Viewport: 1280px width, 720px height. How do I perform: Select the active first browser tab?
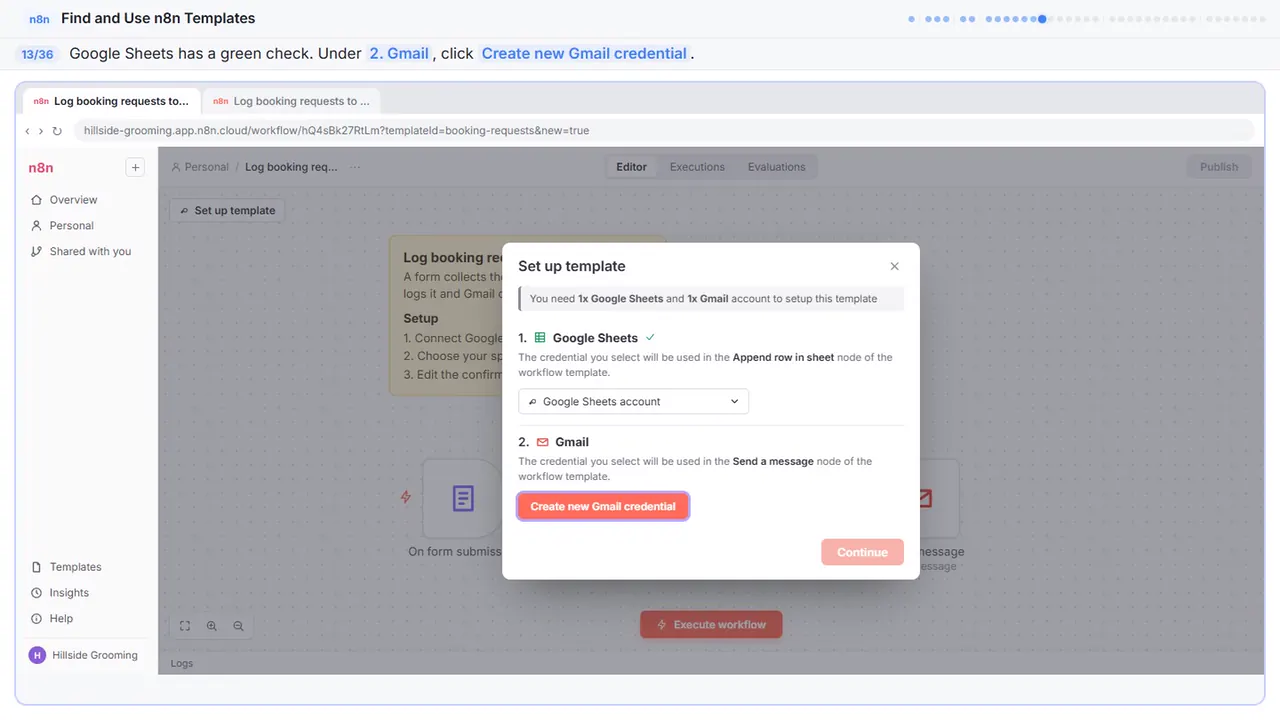111,101
